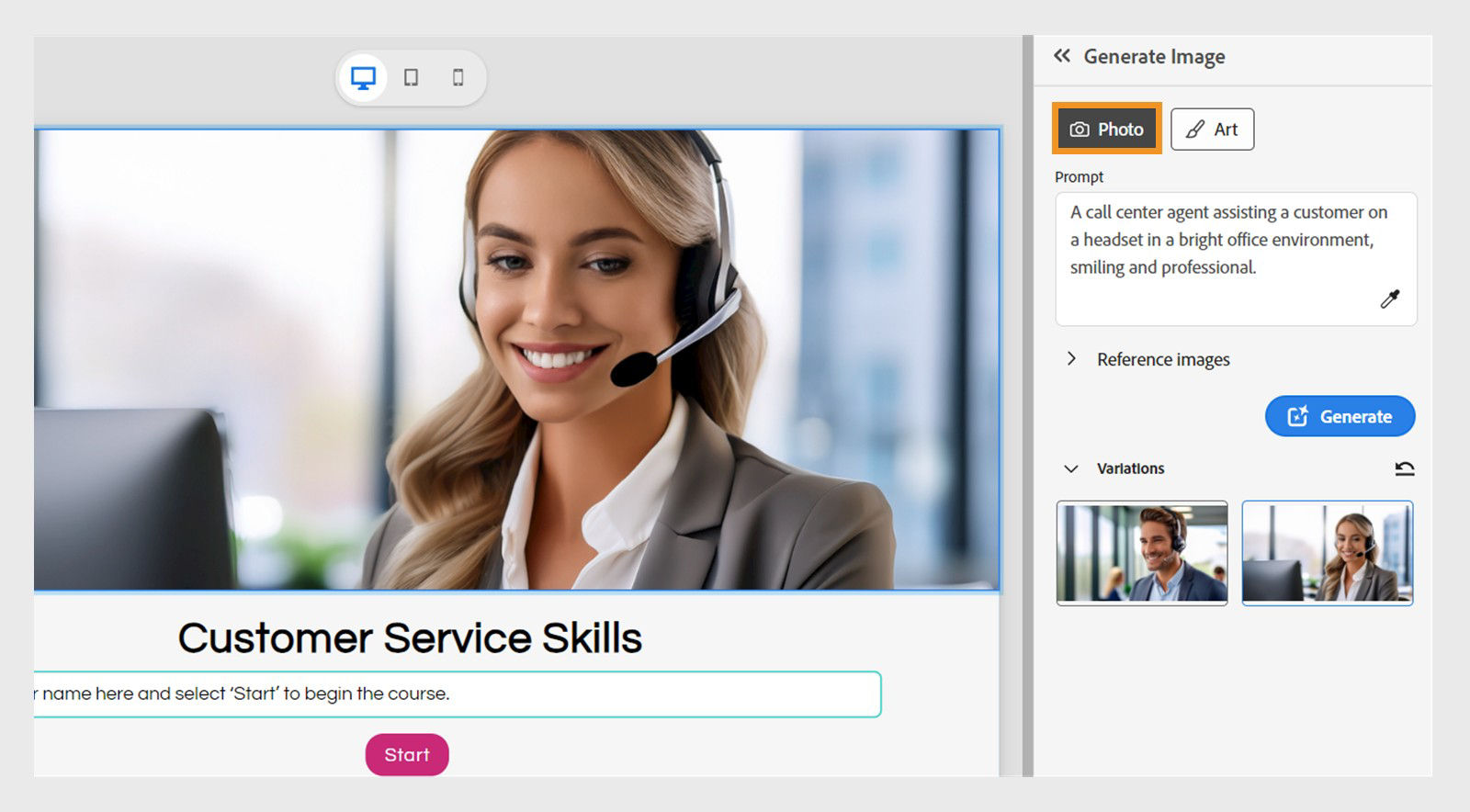The width and height of the screenshot is (1470, 812).
Task: Select the Photo style toggle
Action: (1107, 129)
